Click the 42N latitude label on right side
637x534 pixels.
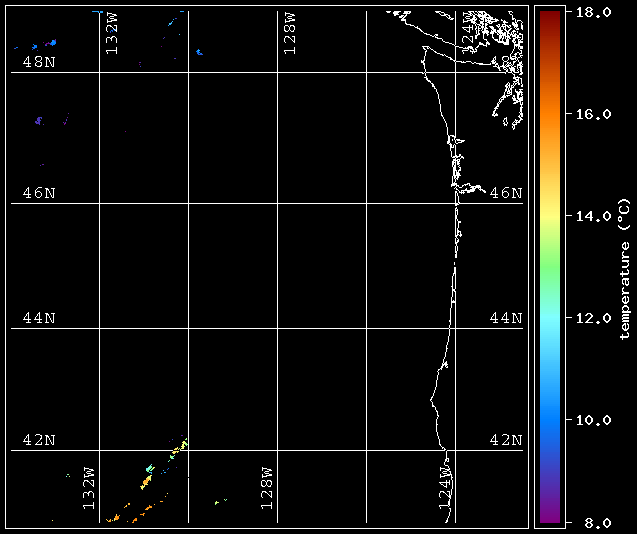(506, 440)
